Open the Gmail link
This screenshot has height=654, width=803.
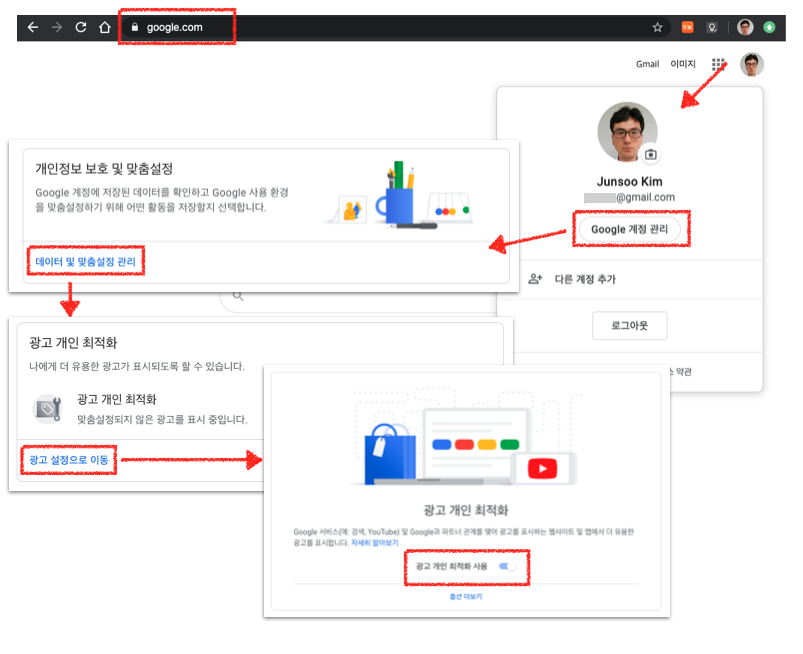click(x=647, y=64)
